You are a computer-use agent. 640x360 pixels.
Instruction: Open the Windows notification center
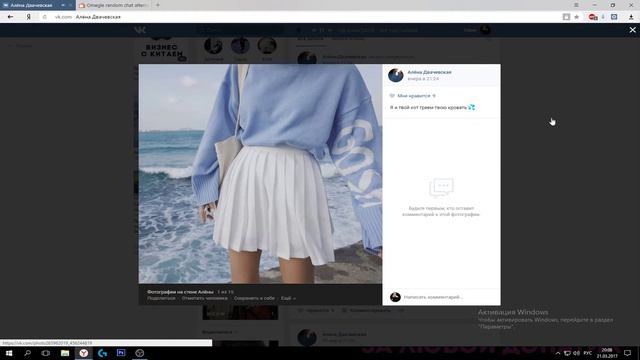(628, 353)
